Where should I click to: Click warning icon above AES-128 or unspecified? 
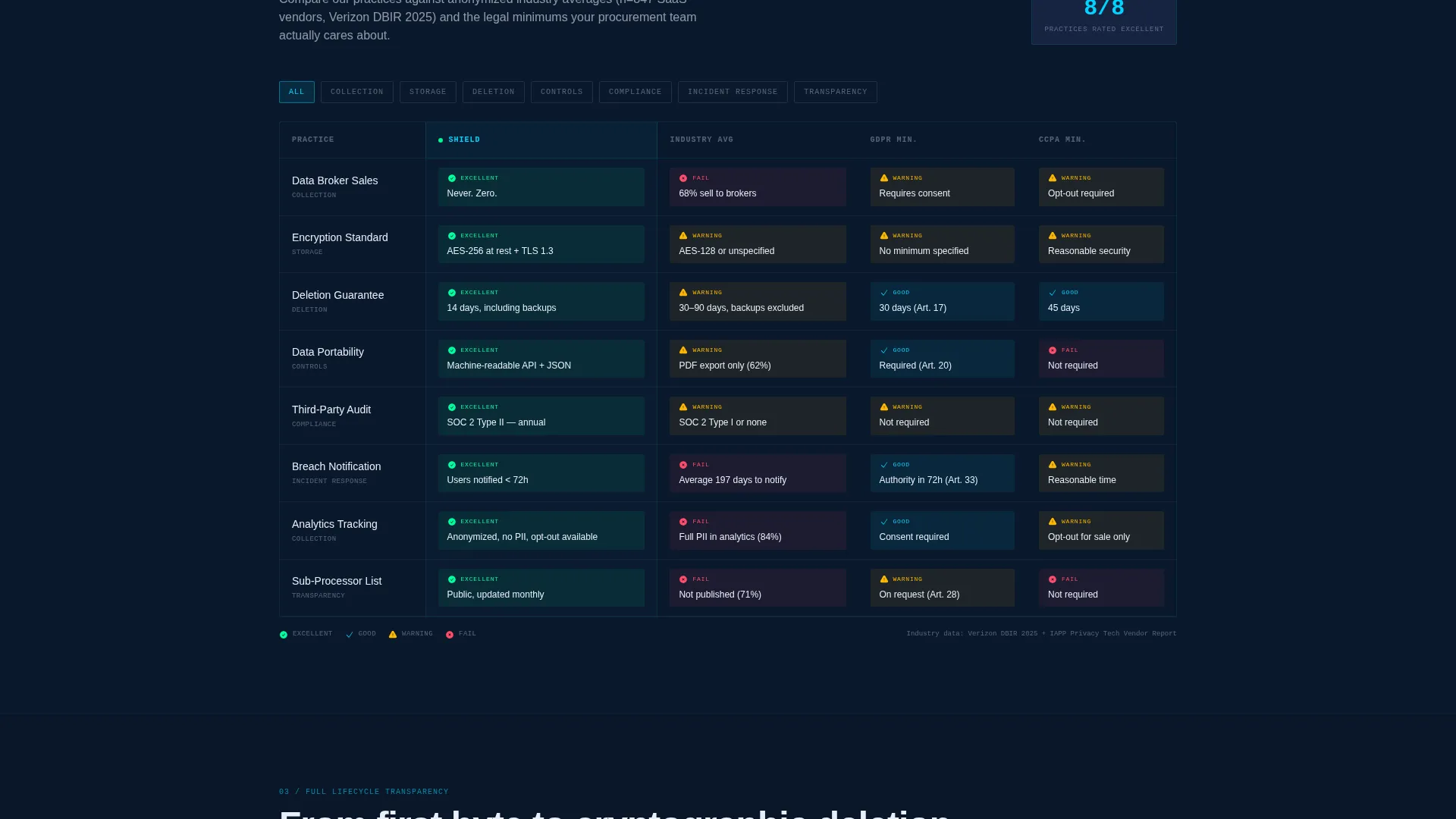(x=683, y=236)
